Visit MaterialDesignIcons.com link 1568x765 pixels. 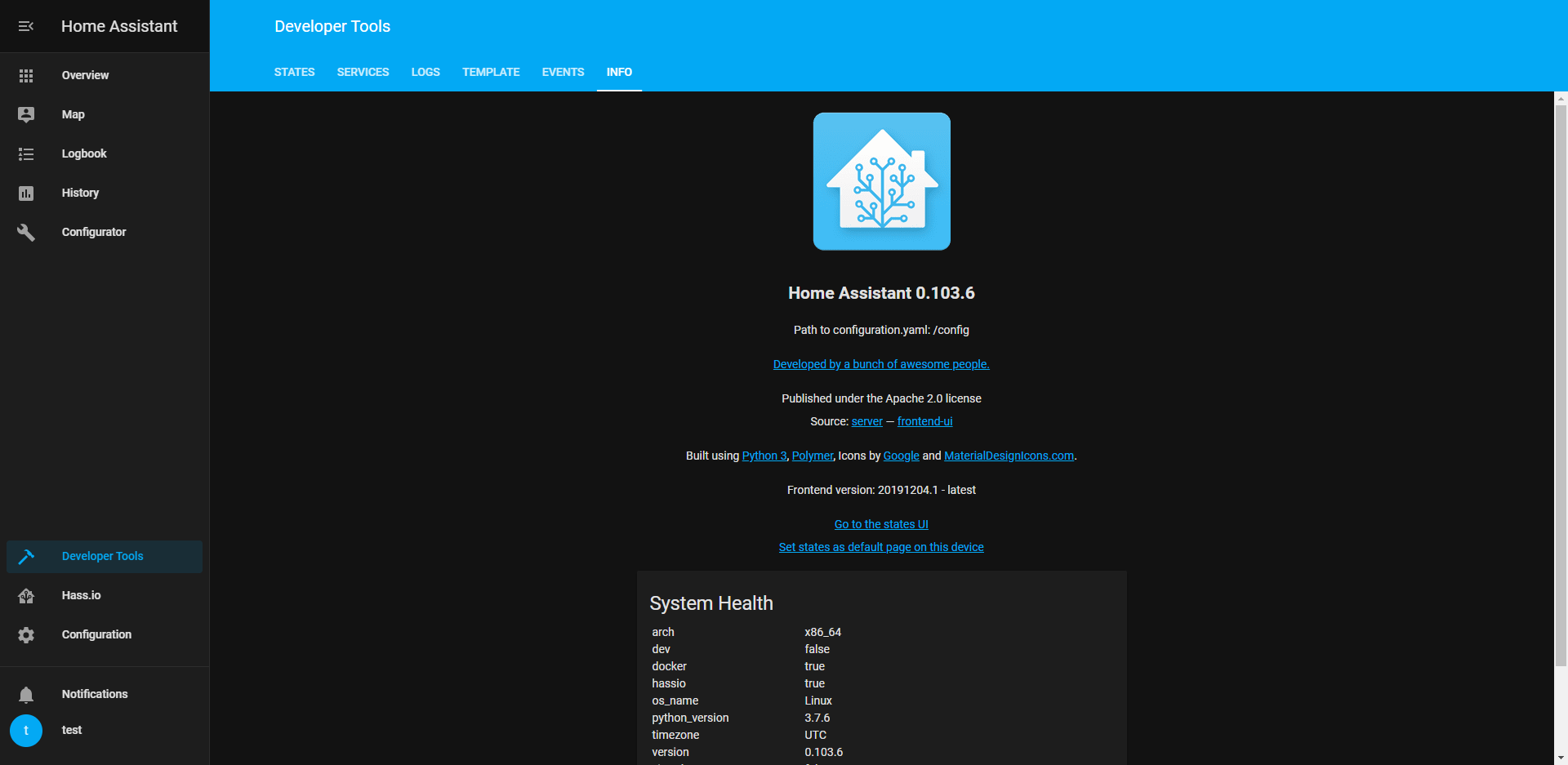[1009, 456]
